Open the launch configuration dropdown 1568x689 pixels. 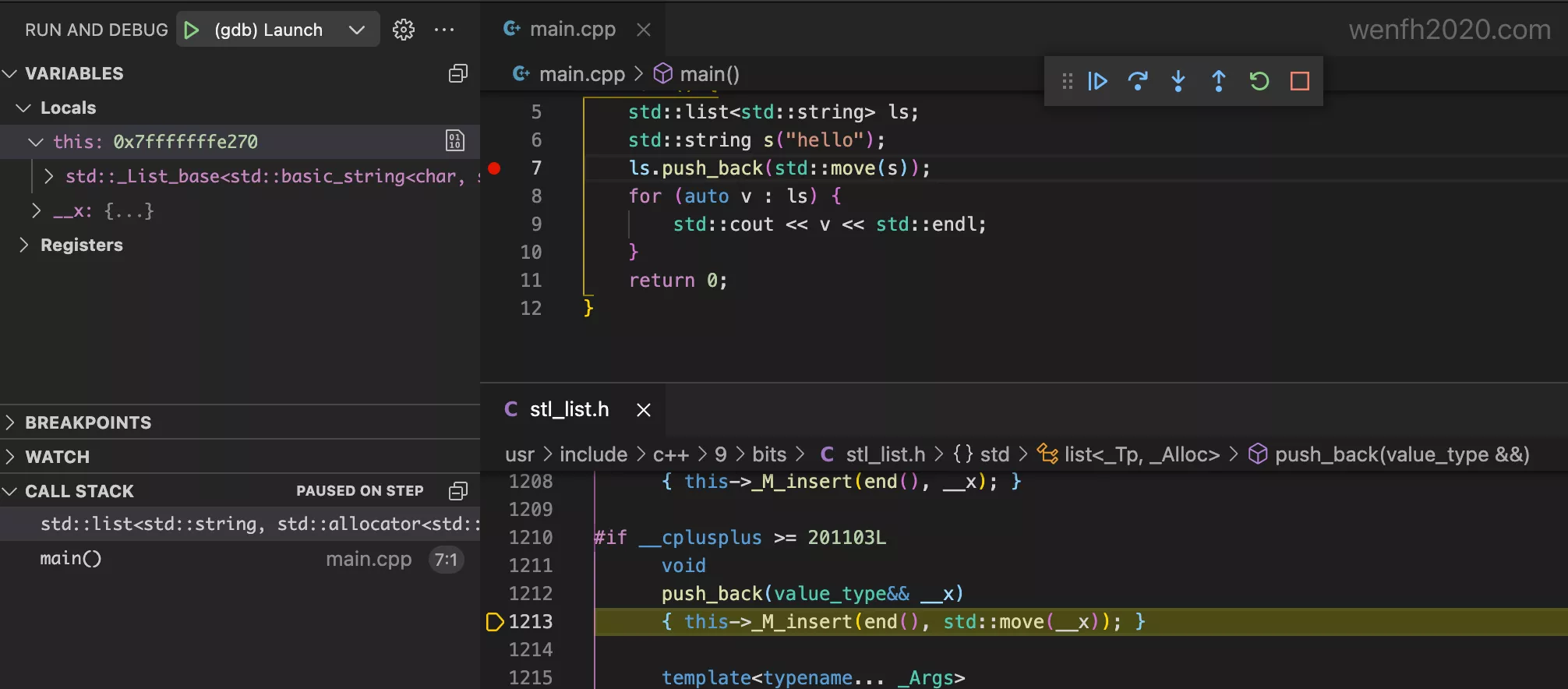[357, 30]
